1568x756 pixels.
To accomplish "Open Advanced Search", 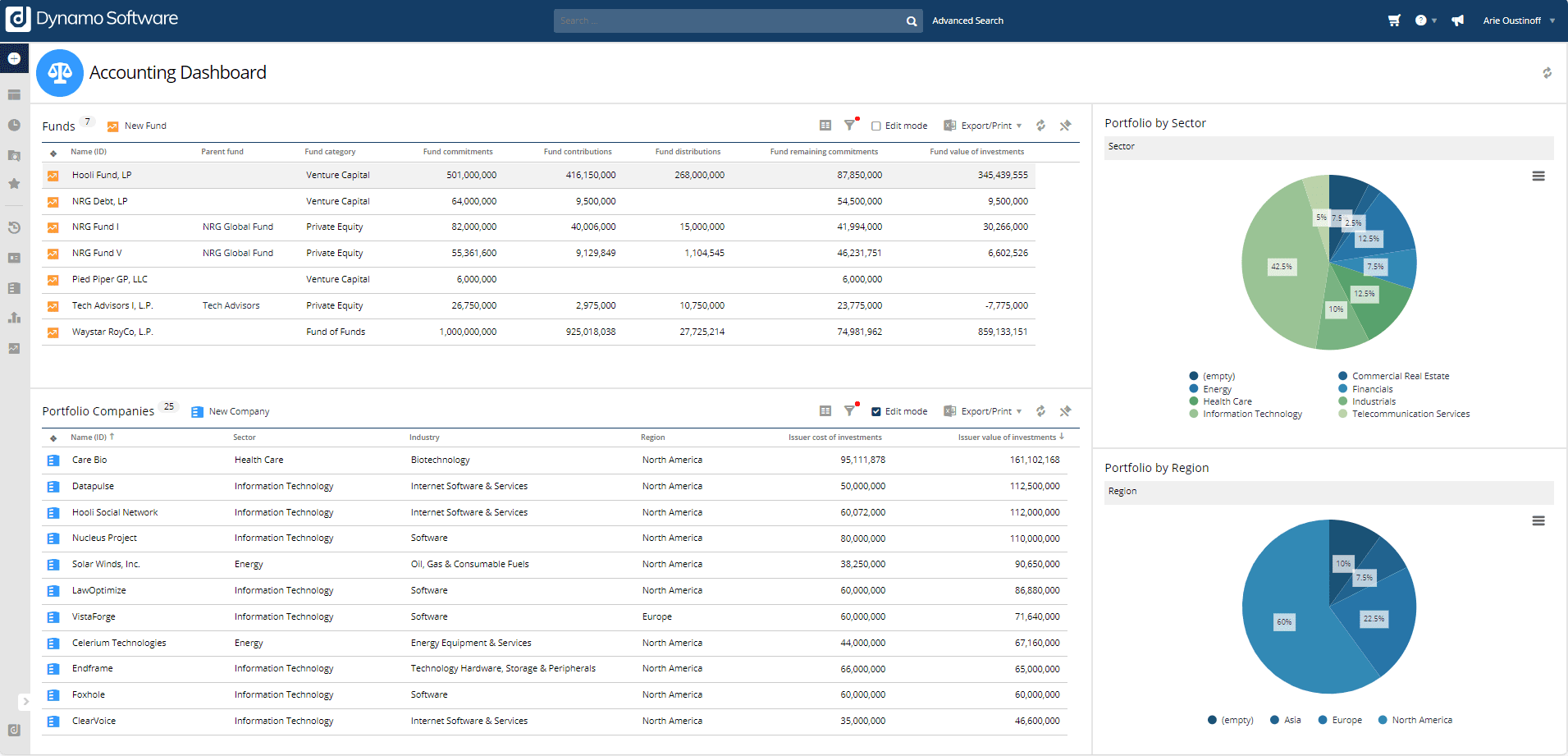I will point(967,21).
